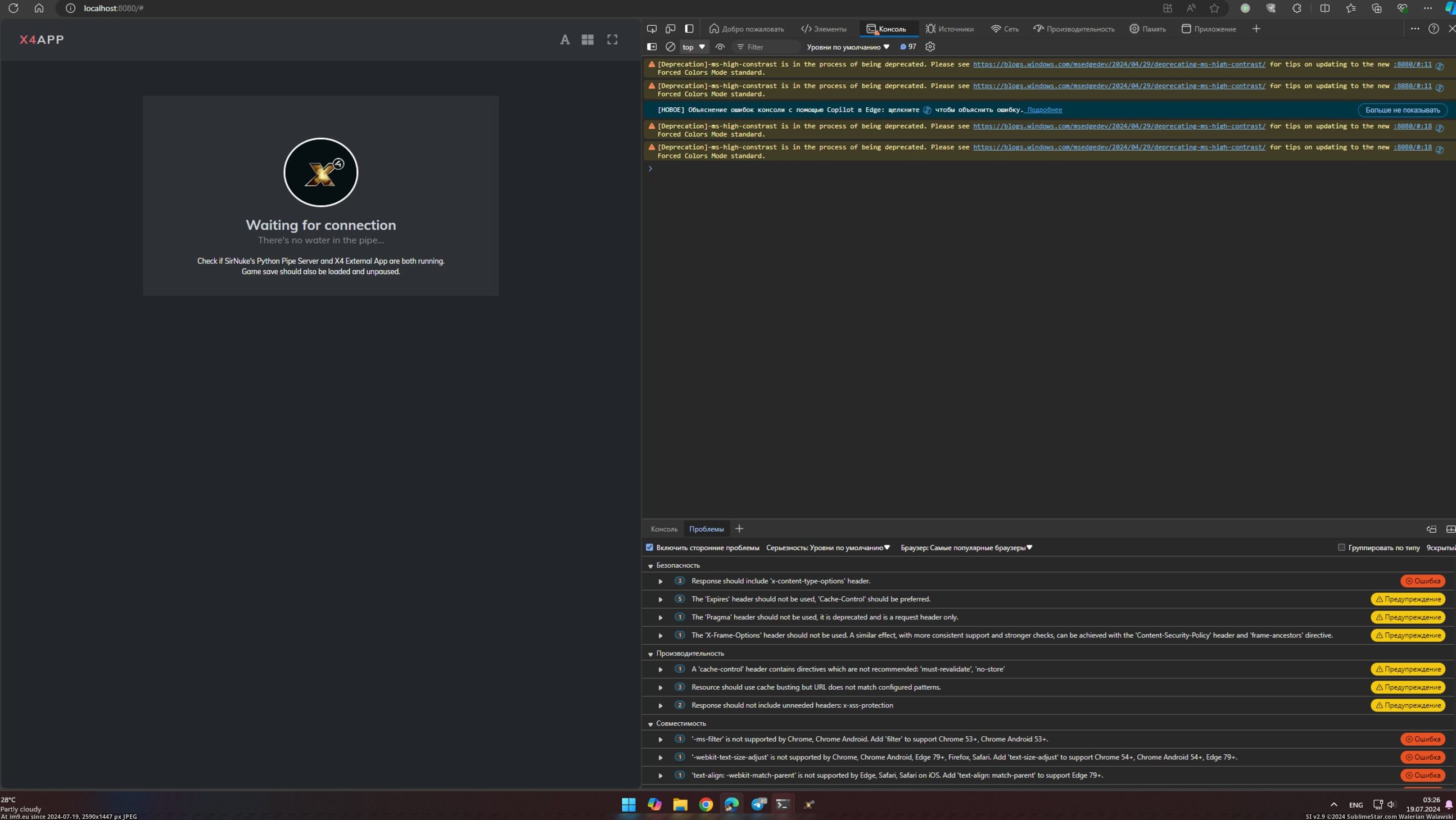Check the 'Группировать по типу' checkbox
Screen dimensions: 1456x820
click(1341, 547)
